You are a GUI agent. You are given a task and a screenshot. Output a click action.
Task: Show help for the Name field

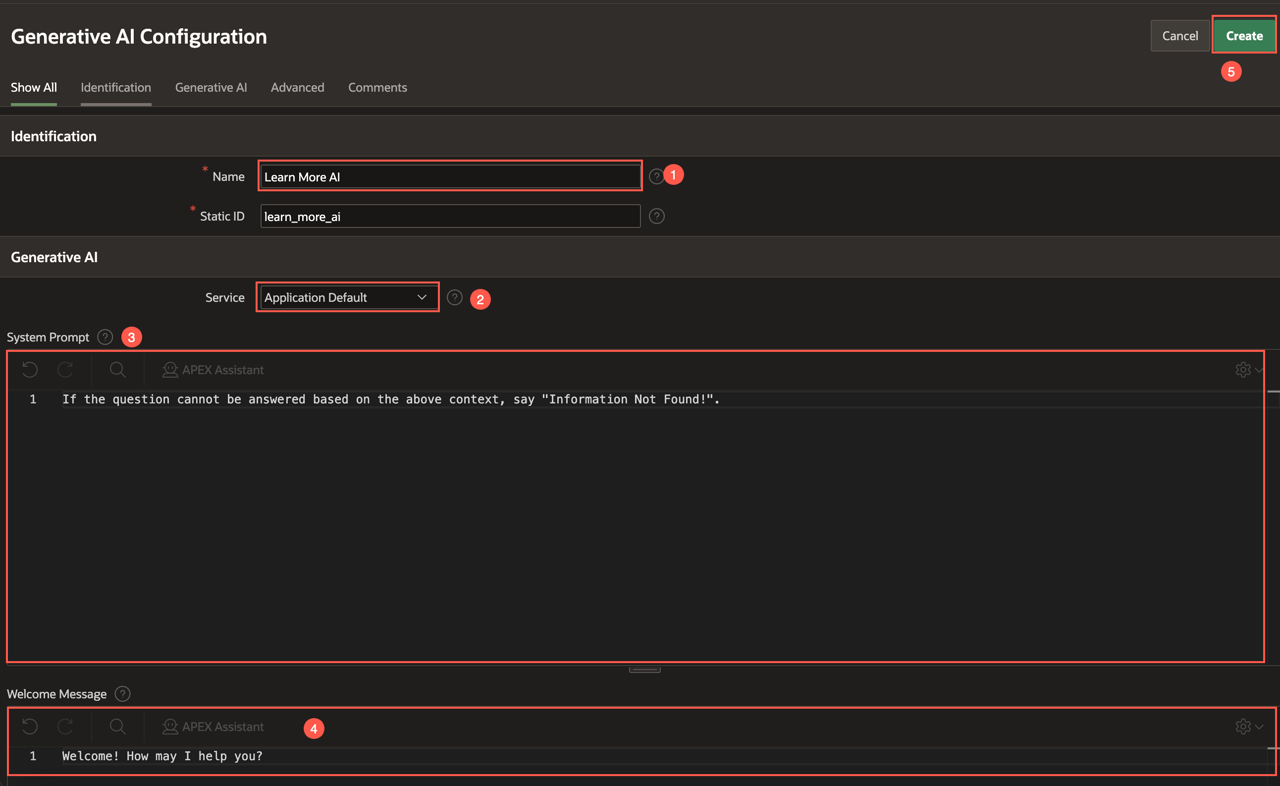[656, 176]
